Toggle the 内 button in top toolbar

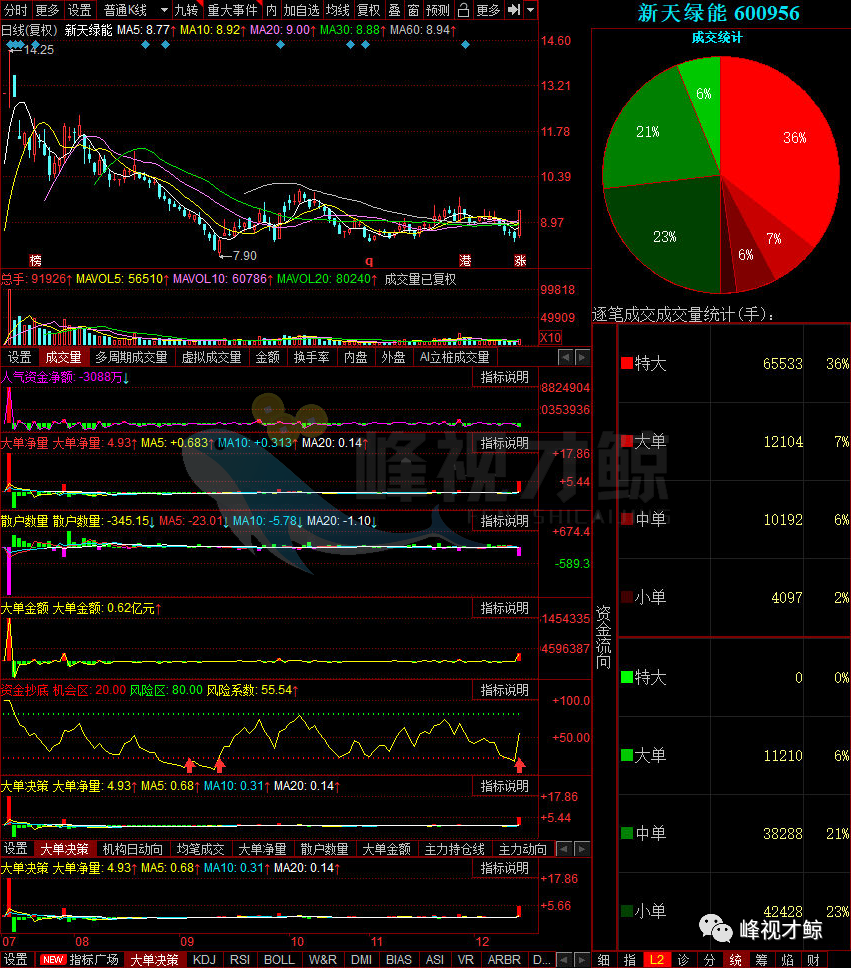pyautogui.click(x=272, y=10)
